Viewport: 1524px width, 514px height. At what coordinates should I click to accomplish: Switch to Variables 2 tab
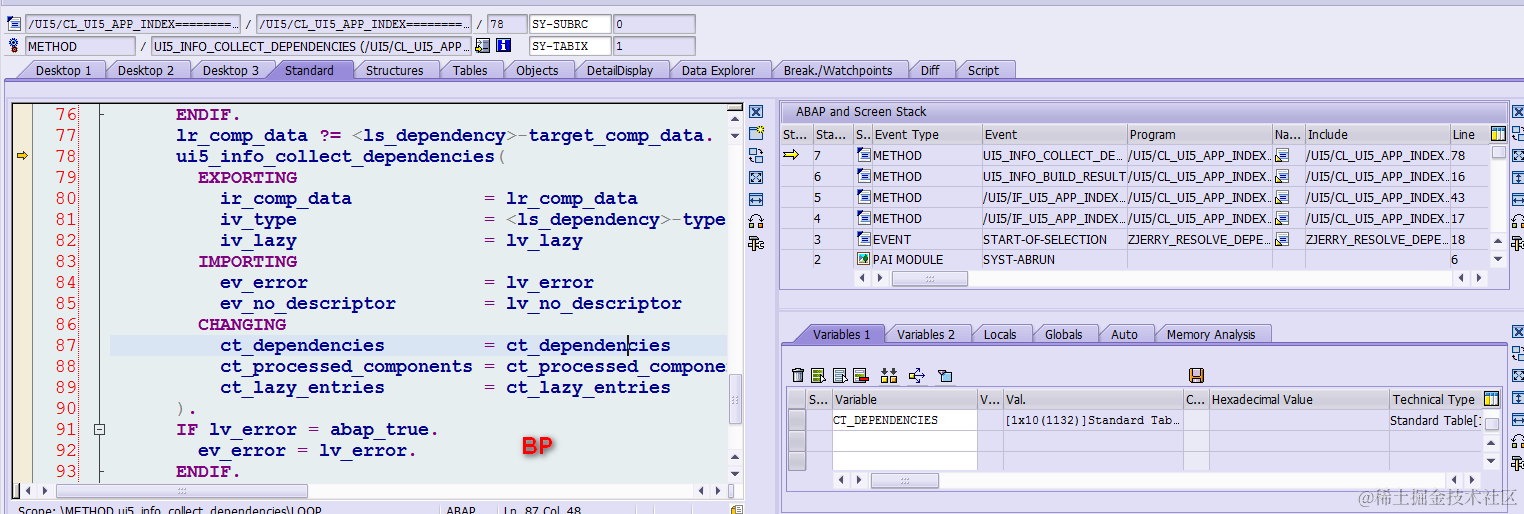[926, 334]
